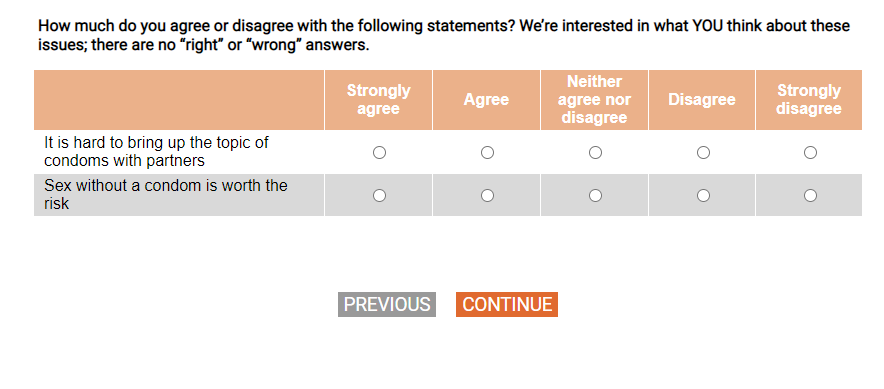Choose Agree for sex without condom worth risk
This screenshot has height=389, width=884.
[x=487, y=196]
